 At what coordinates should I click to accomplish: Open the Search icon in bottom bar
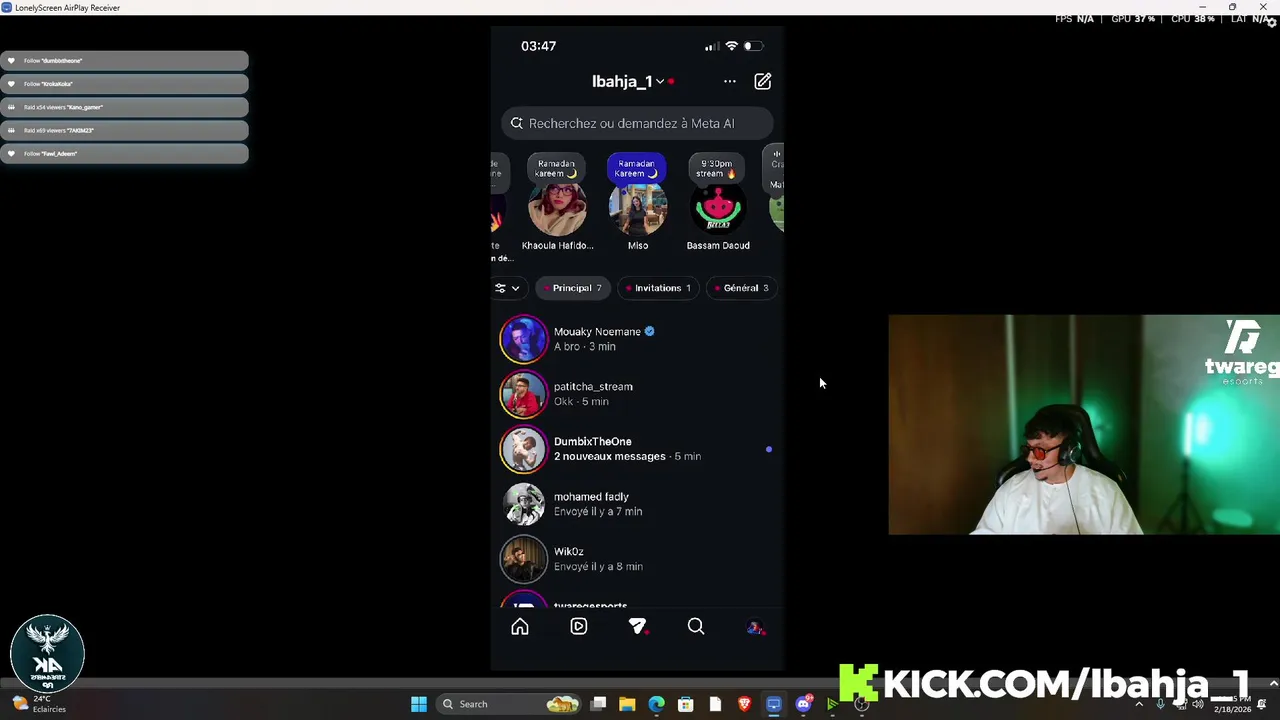pyautogui.click(x=696, y=627)
